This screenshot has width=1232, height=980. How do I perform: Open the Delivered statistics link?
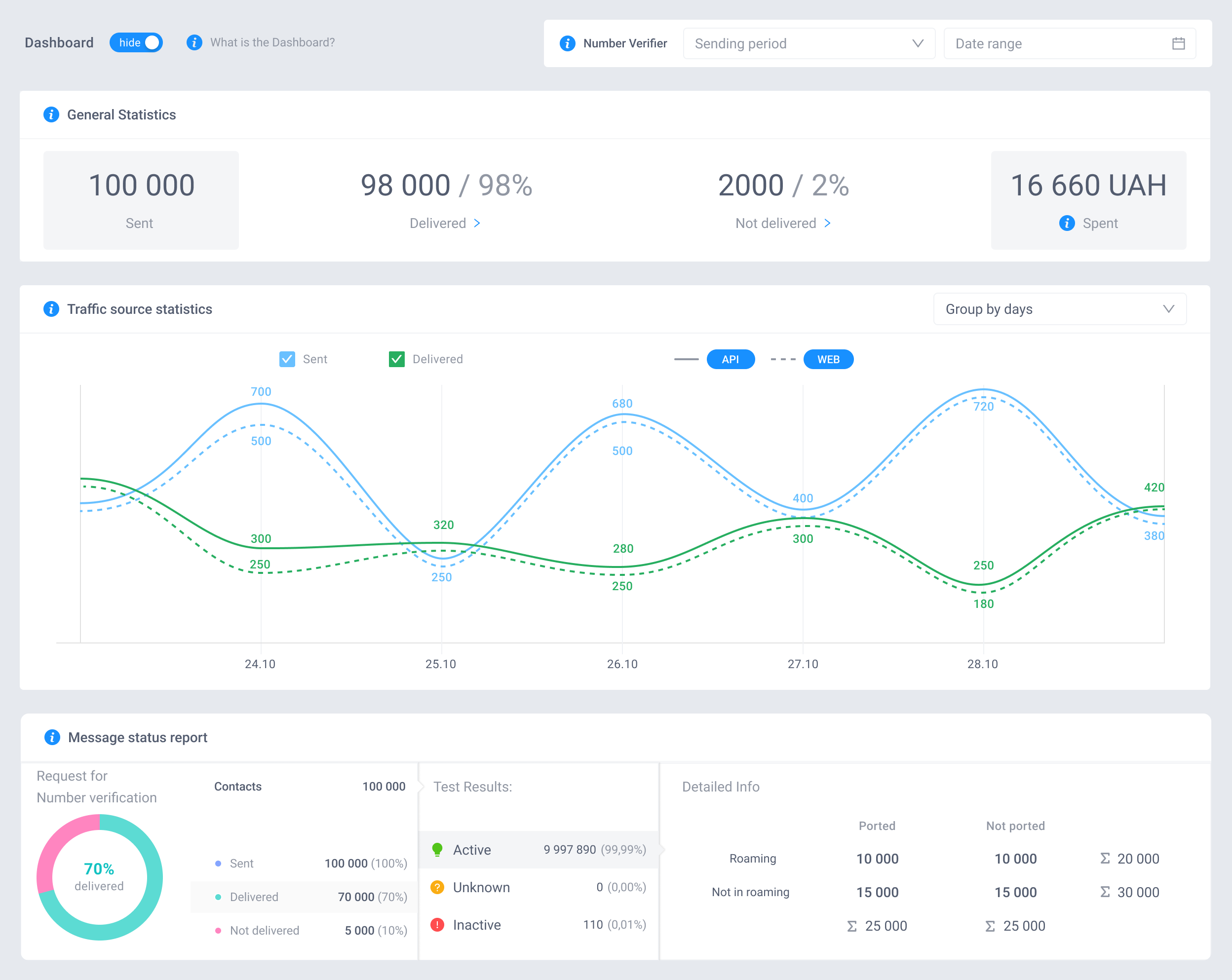click(x=445, y=223)
